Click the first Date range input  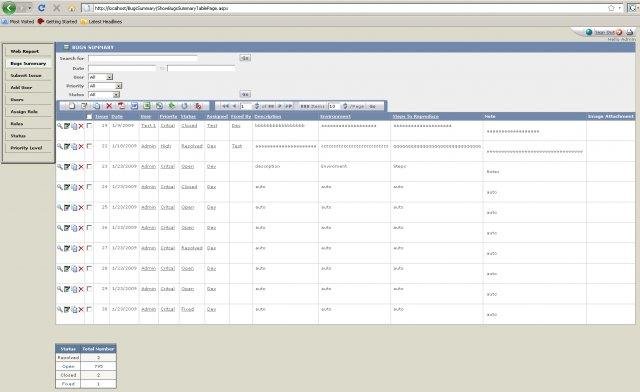tap(122, 68)
